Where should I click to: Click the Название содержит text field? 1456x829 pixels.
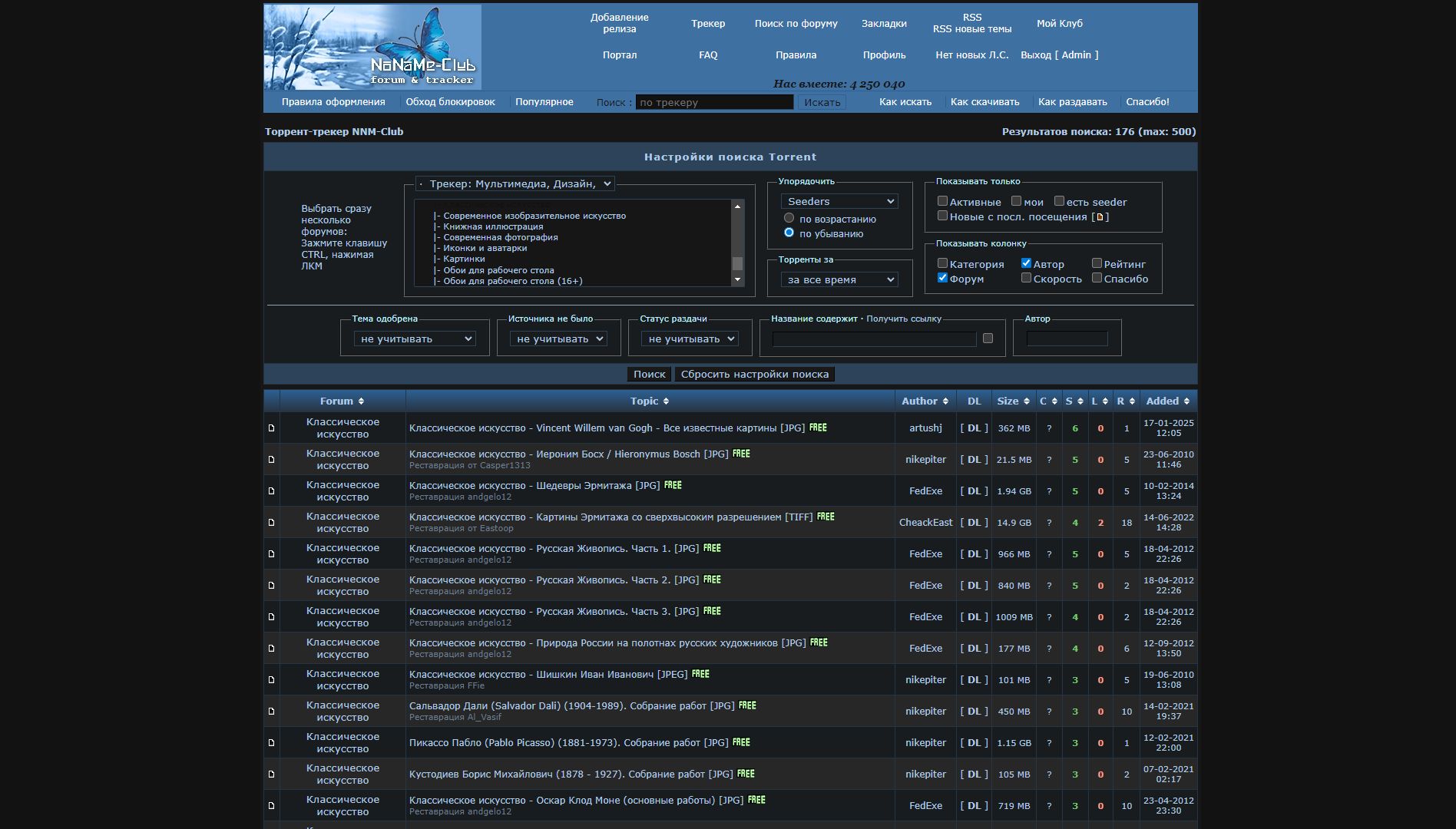[x=874, y=339]
